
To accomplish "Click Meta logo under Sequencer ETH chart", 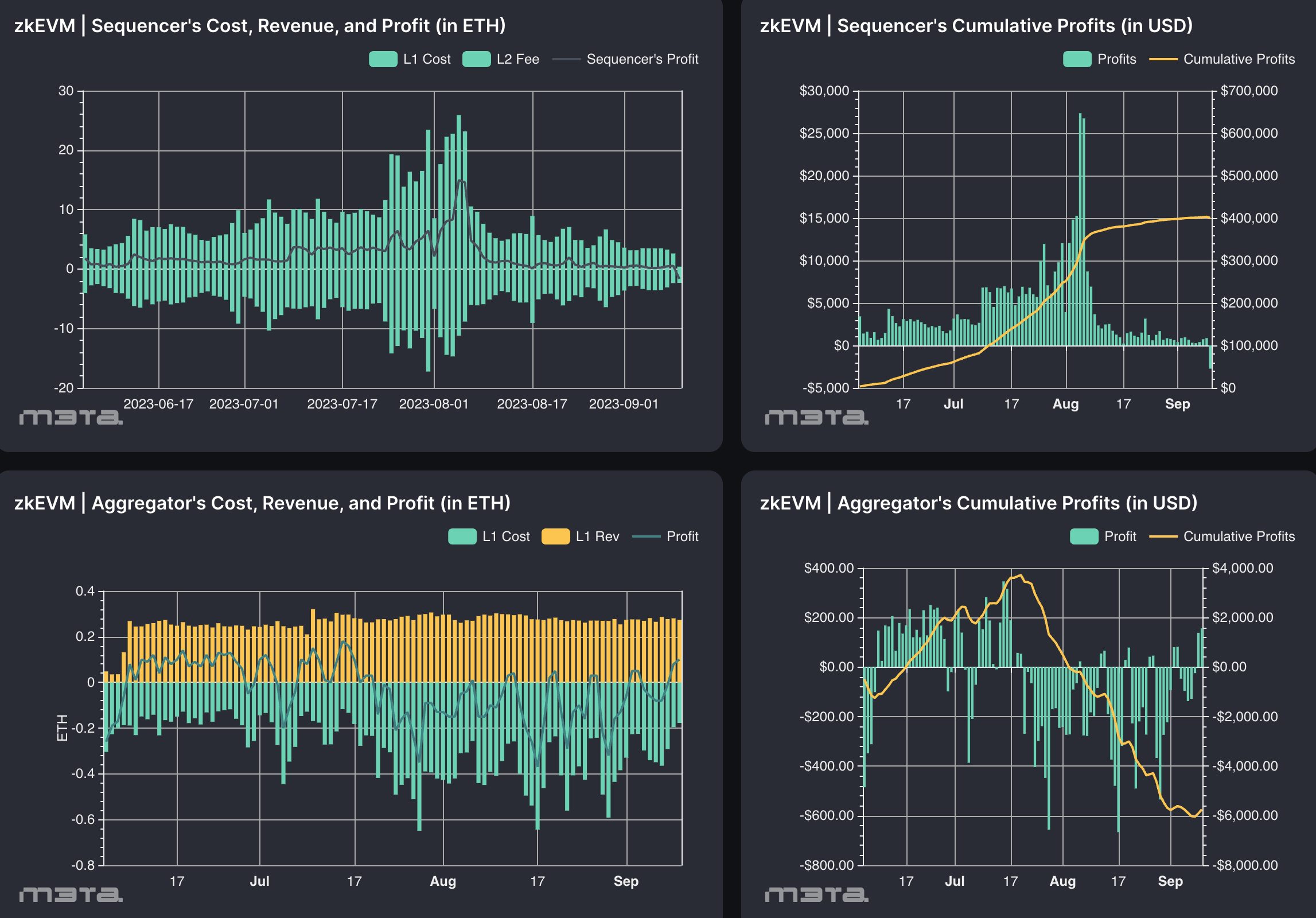I will click(x=71, y=417).
